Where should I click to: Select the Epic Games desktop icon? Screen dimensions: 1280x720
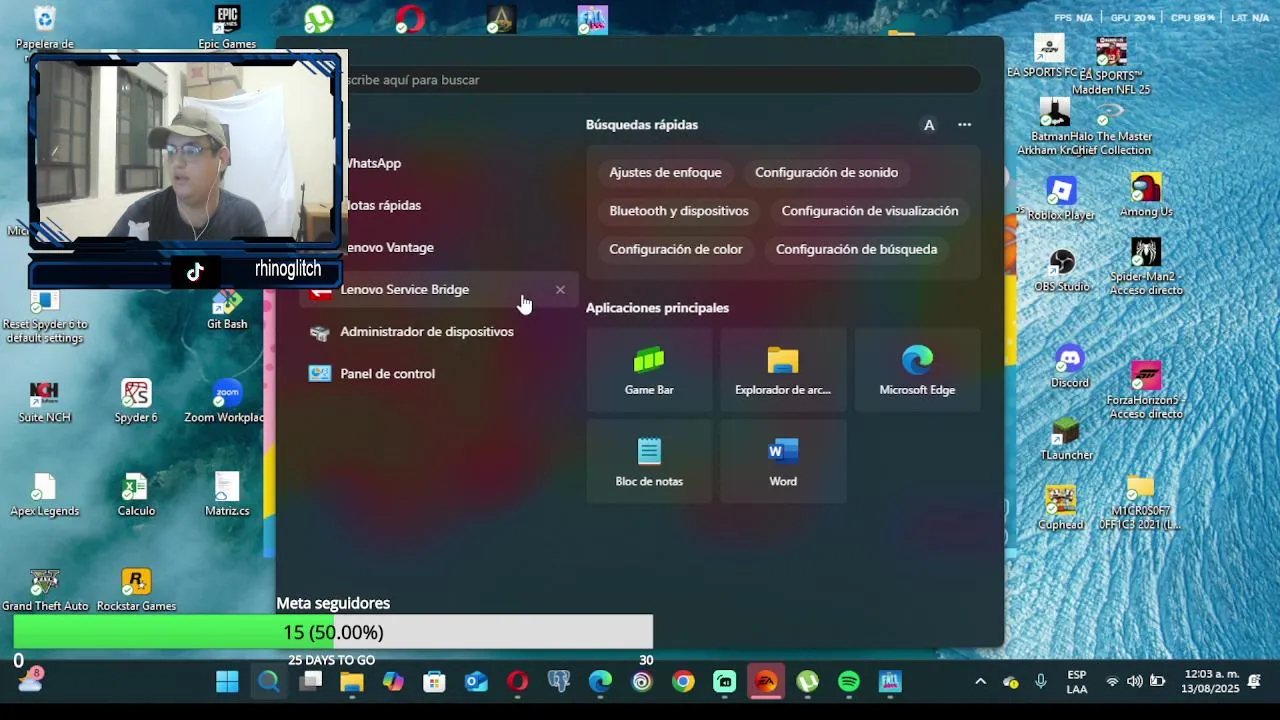[x=227, y=27]
